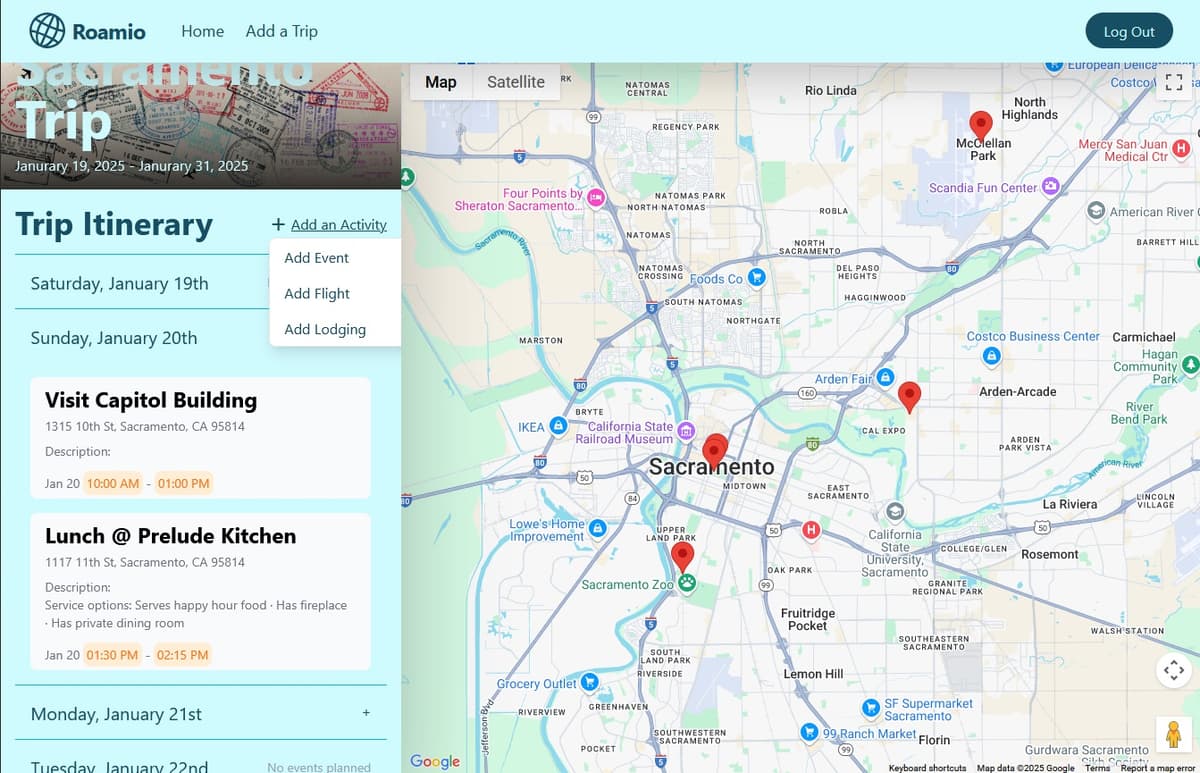This screenshot has height=773, width=1200.
Task: Click the red pin near Sacramento Zoo
Action: pyautogui.click(x=682, y=556)
